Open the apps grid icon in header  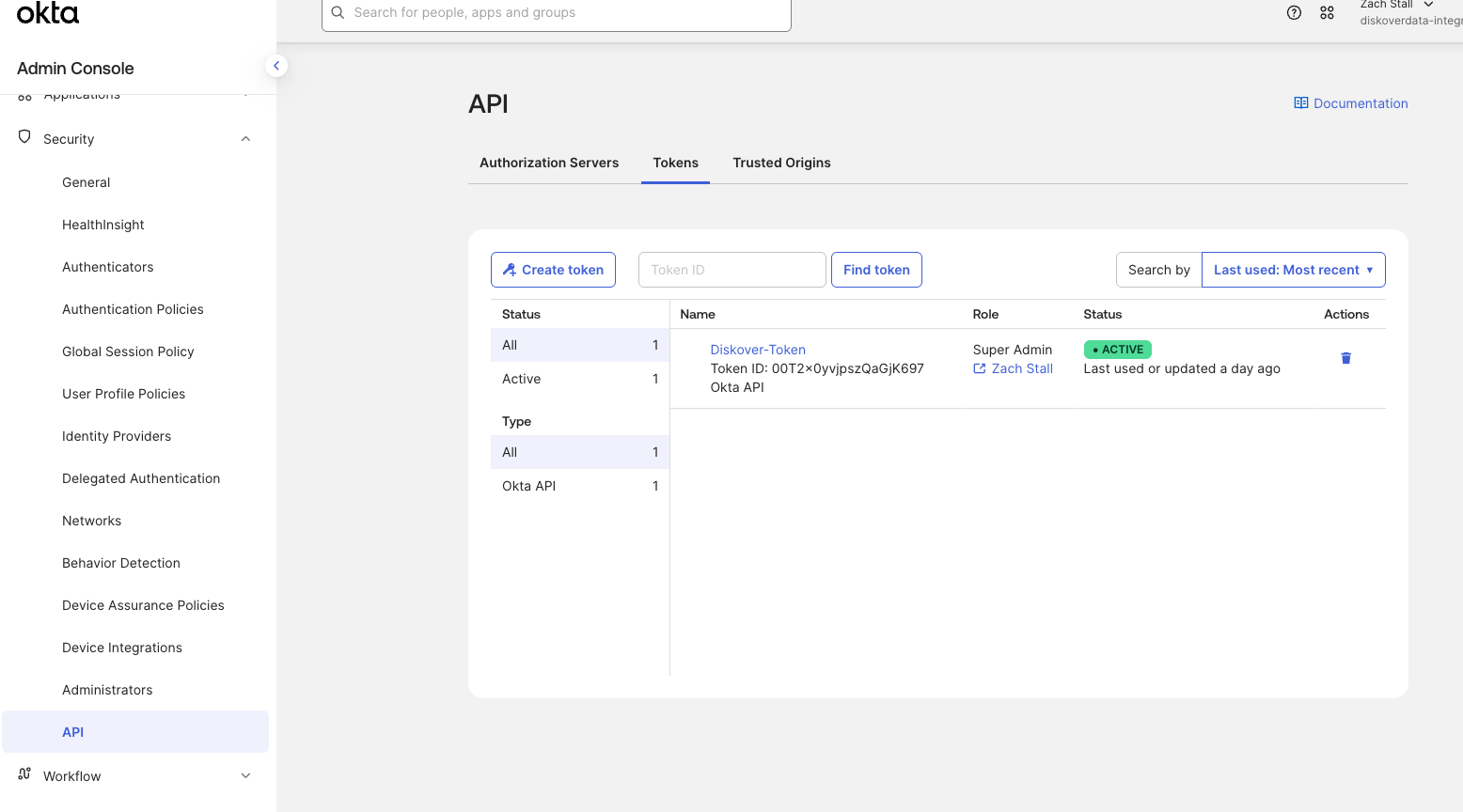(1327, 12)
